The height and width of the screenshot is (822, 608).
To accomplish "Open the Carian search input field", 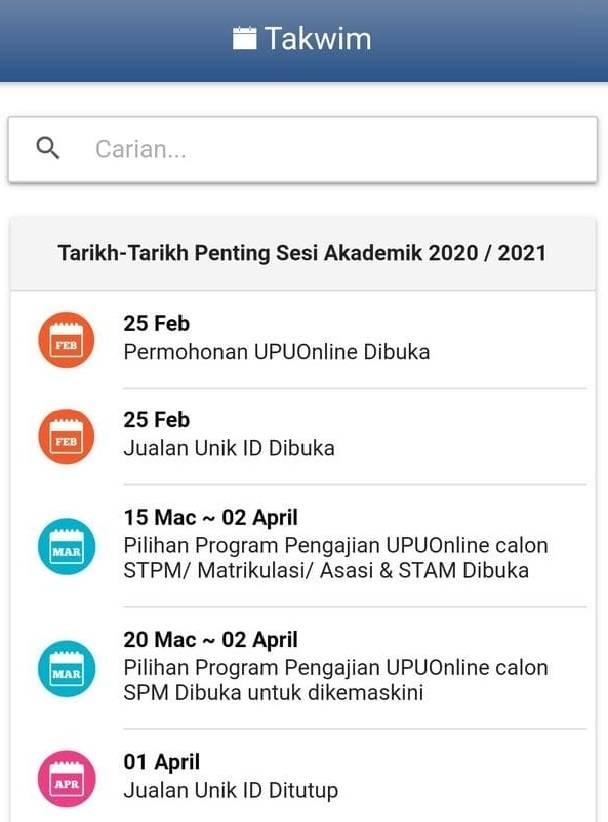I will (x=300, y=148).
